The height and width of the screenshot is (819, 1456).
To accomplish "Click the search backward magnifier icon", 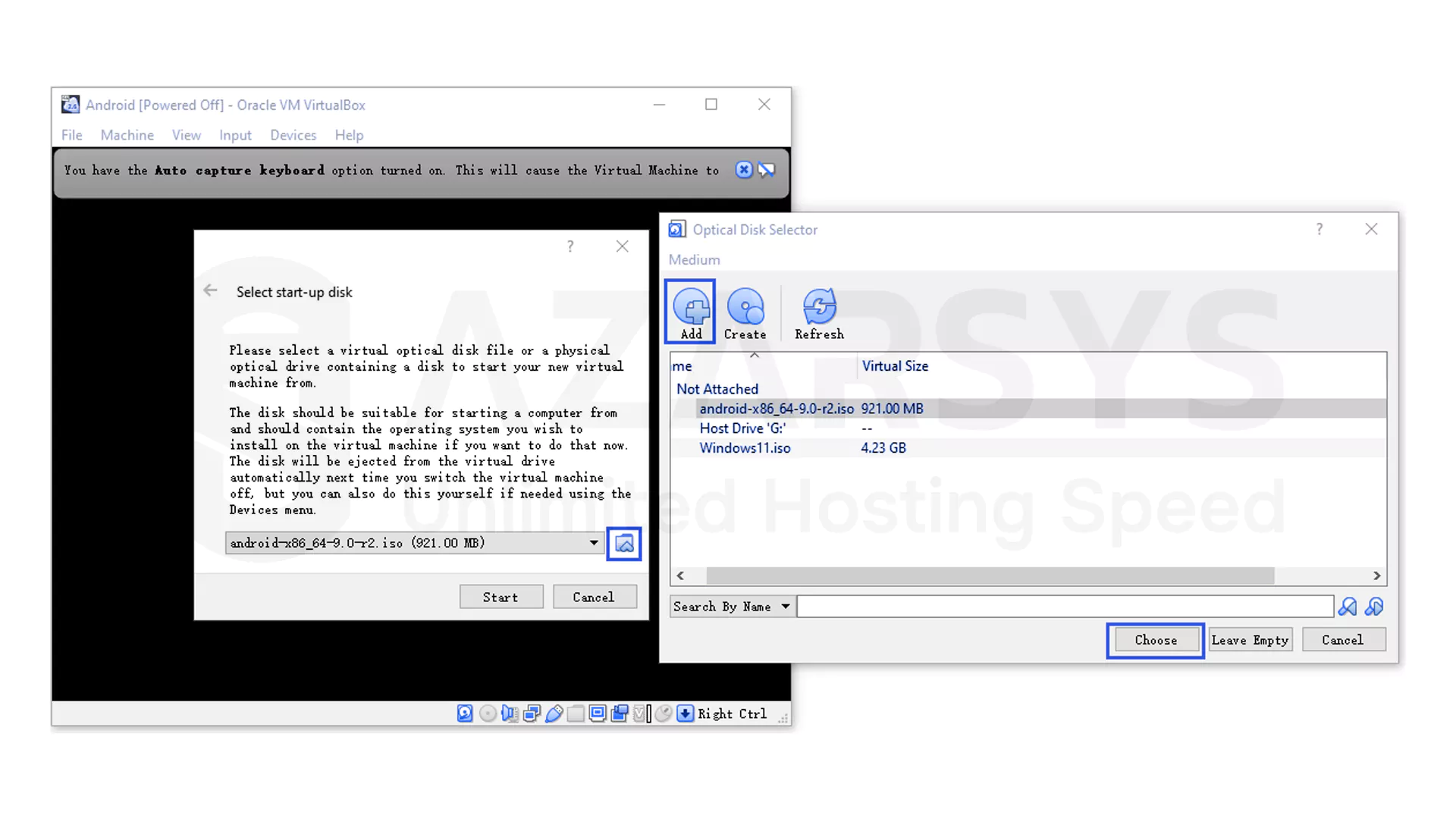I will point(1348,607).
